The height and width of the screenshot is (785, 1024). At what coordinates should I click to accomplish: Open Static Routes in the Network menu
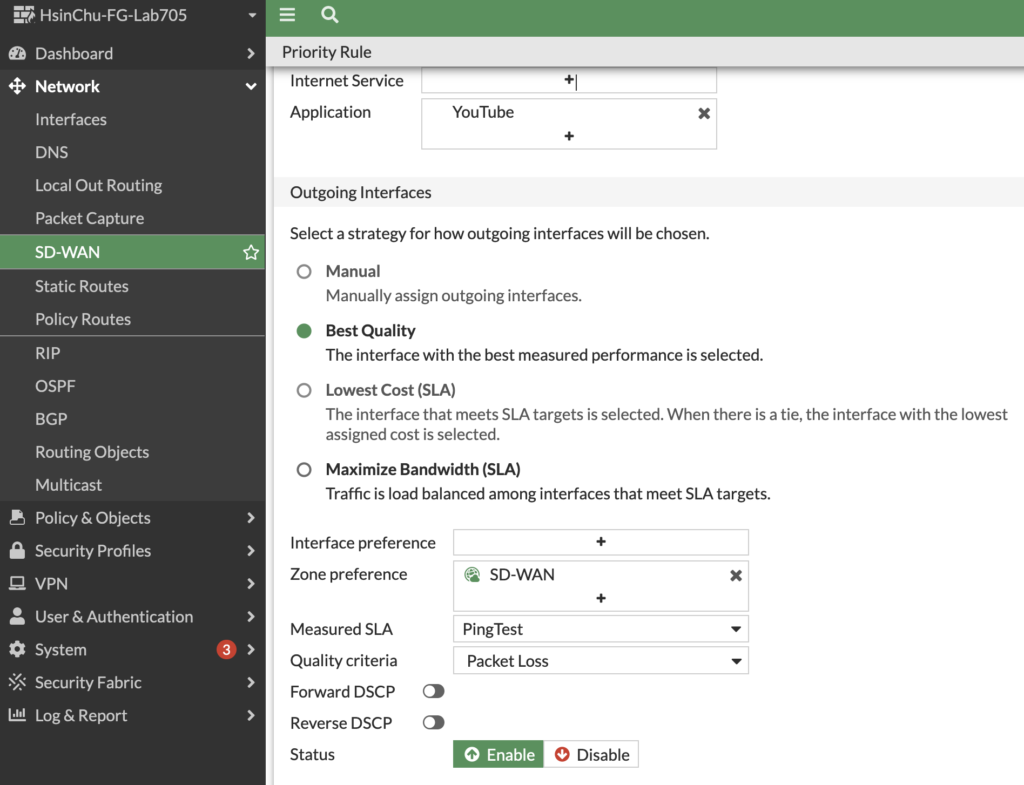(x=82, y=286)
